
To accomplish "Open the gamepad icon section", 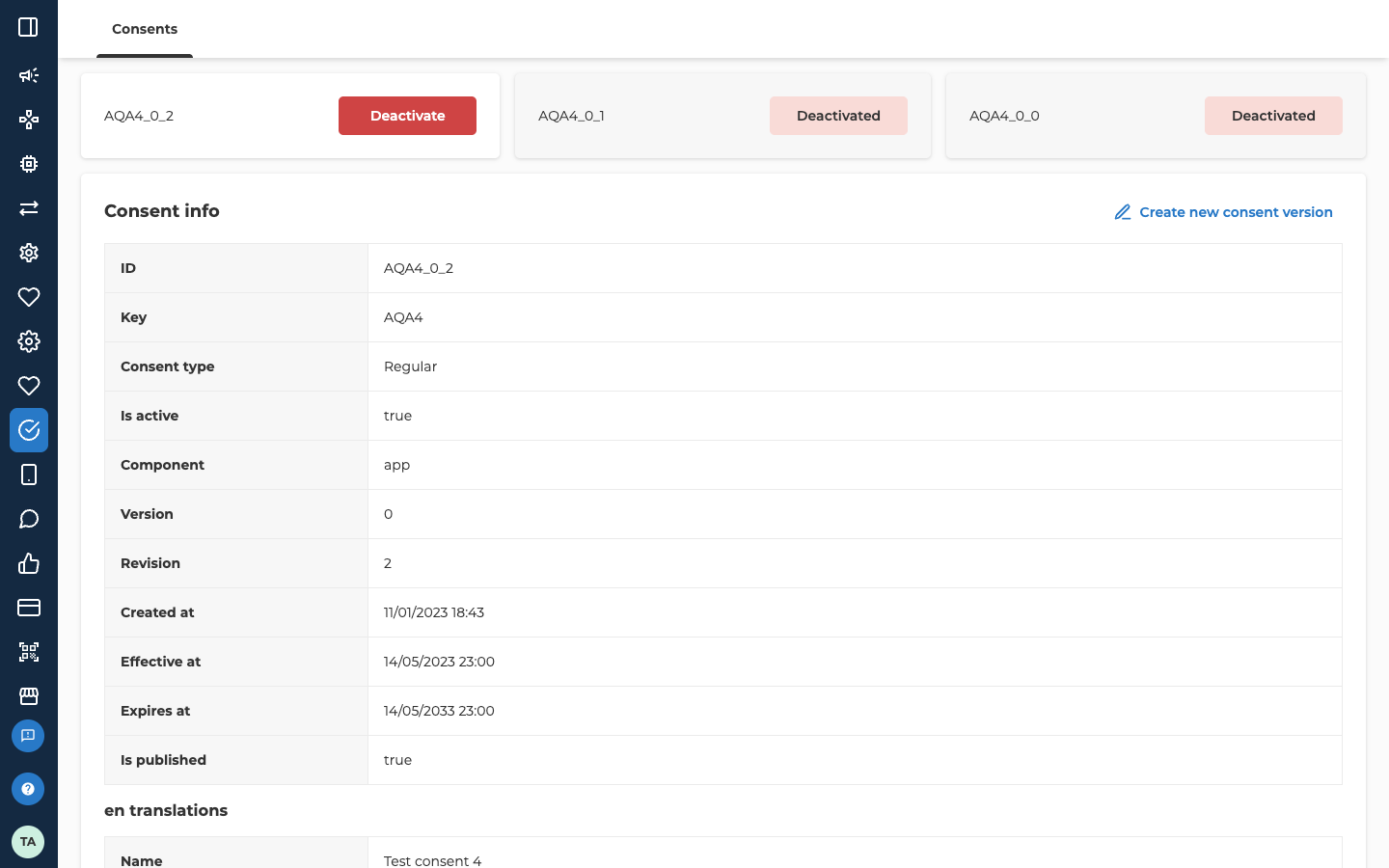I will pos(29,120).
